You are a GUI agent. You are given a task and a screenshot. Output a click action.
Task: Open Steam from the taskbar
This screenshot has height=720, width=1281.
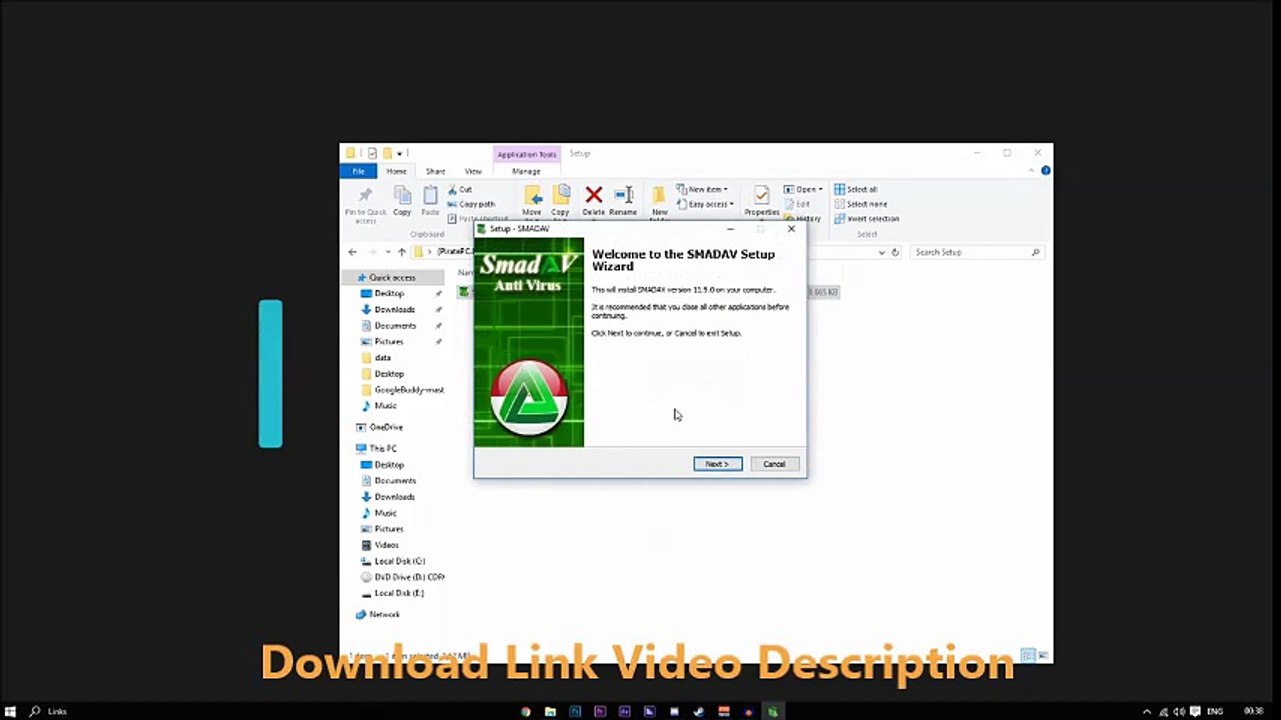pos(699,711)
